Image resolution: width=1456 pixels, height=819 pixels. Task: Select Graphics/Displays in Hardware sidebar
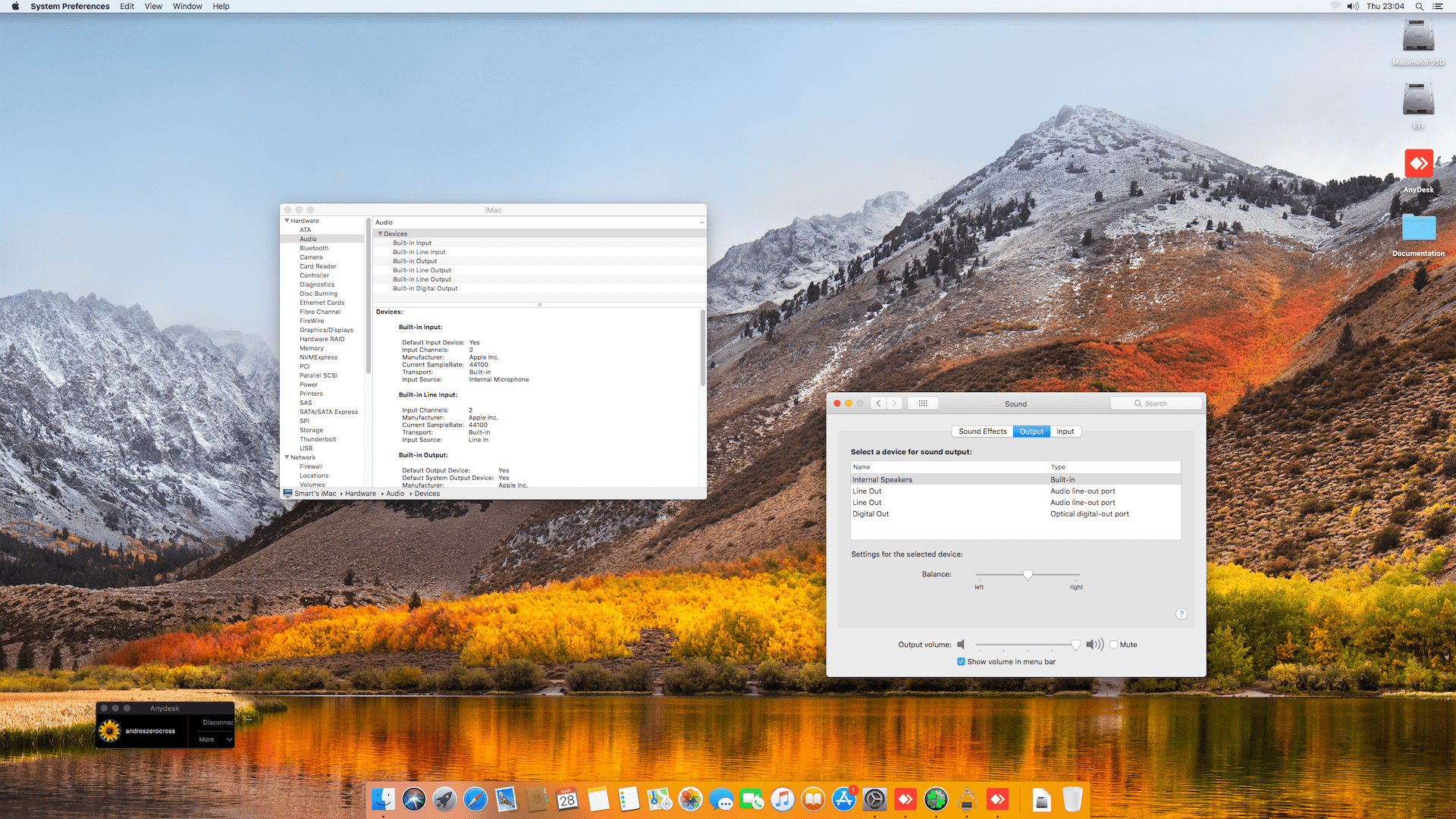(x=326, y=330)
